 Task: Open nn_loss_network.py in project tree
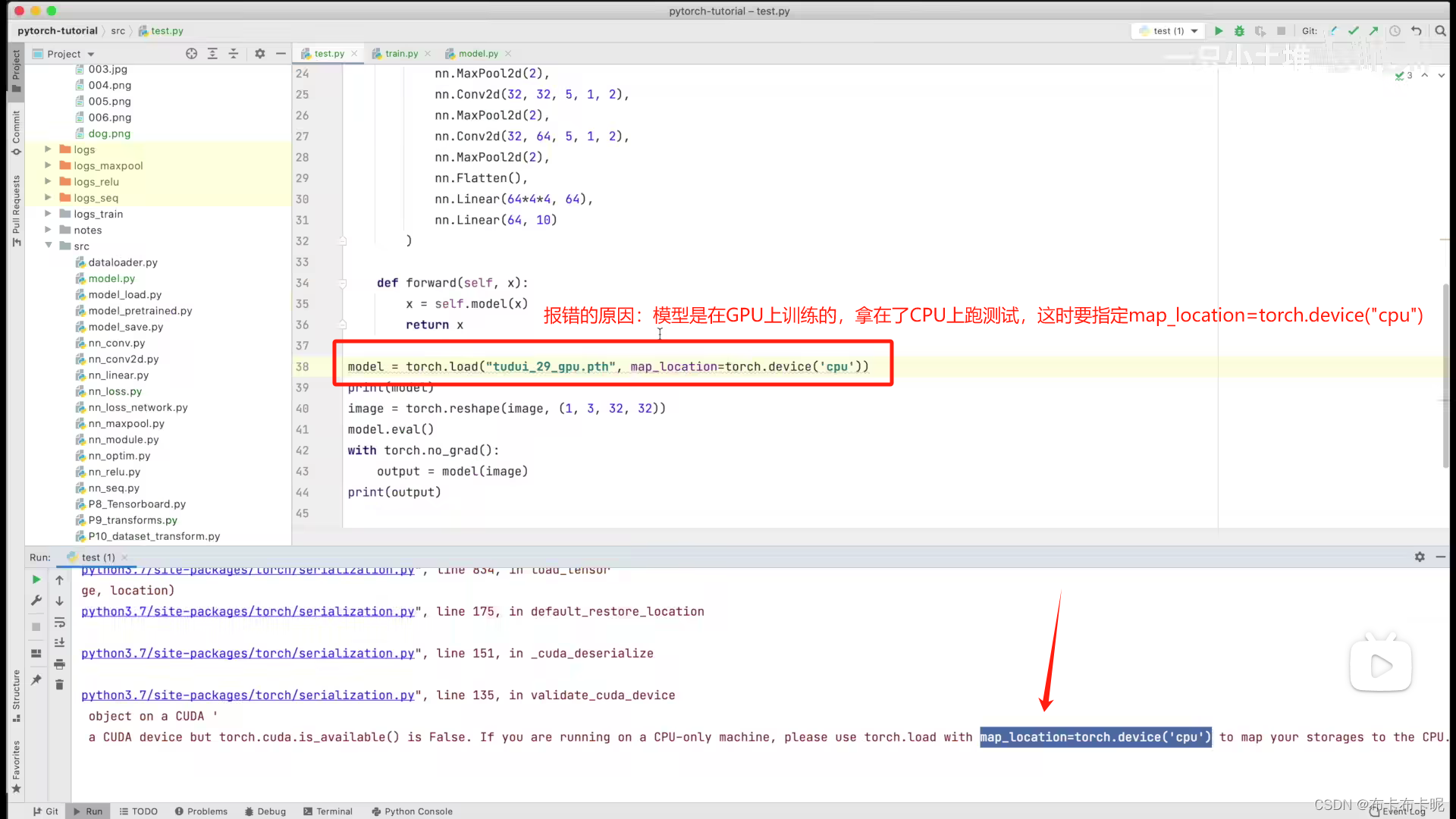coord(137,407)
